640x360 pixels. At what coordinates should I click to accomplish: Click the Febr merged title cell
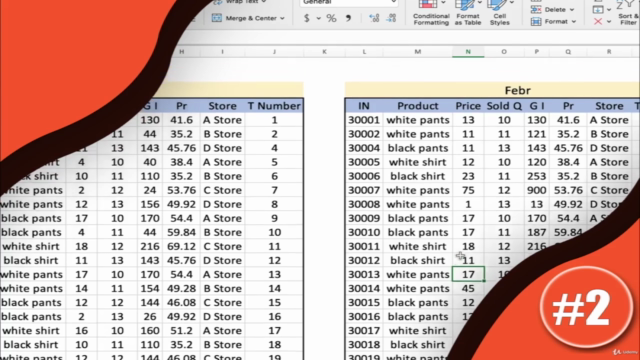tap(492, 90)
